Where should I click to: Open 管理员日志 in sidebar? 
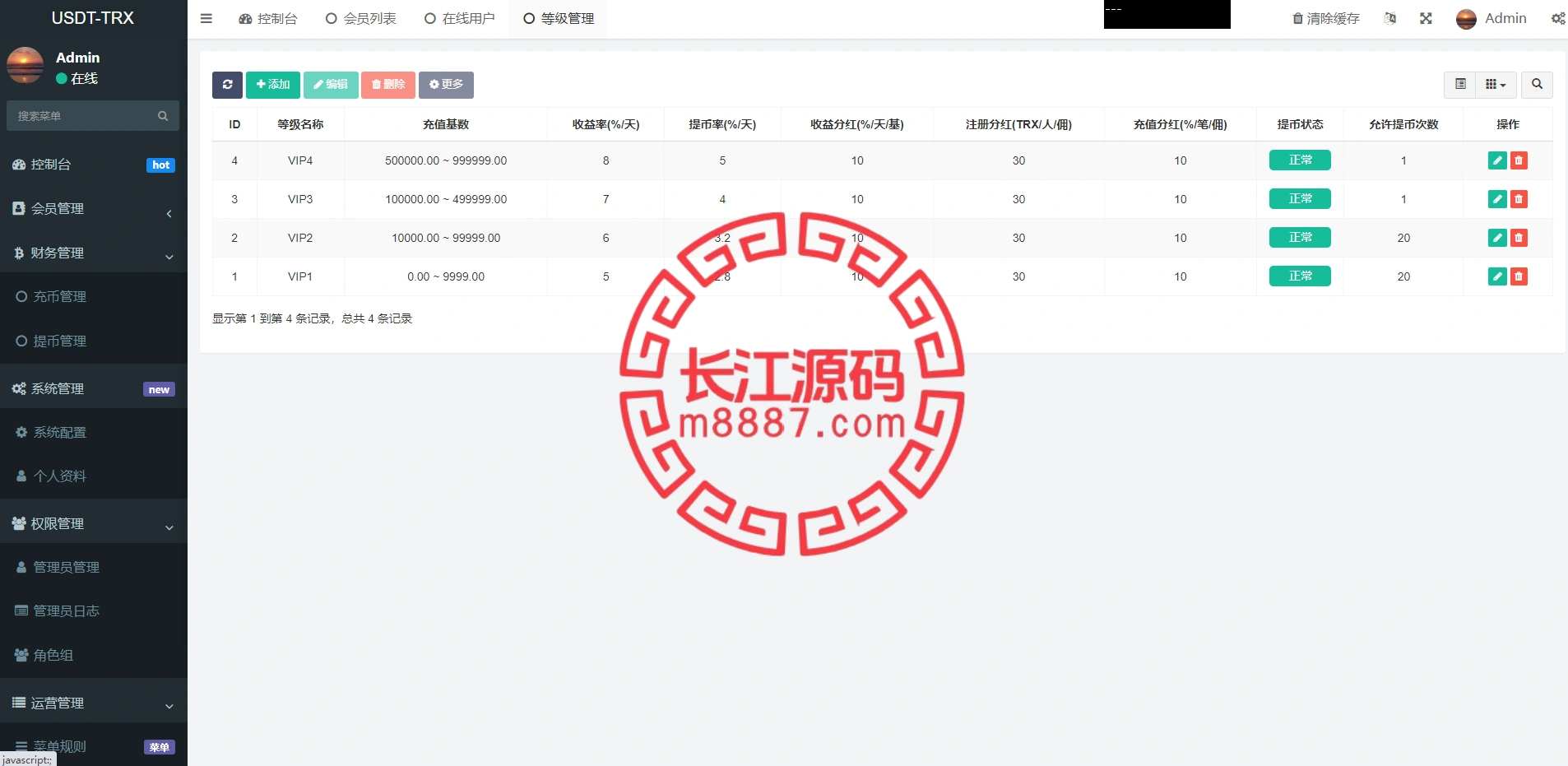coord(94,611)
